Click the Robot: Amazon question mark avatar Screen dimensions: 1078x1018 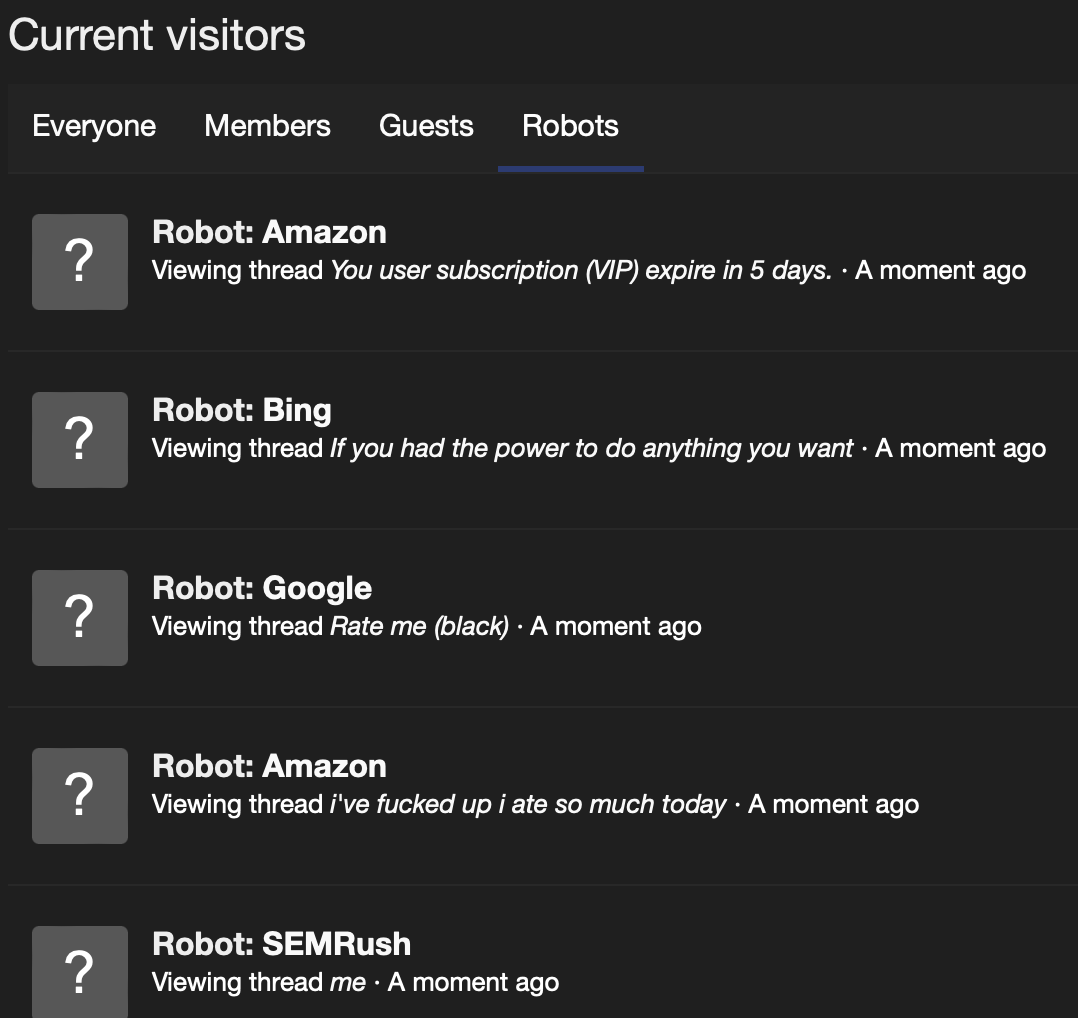80,261
